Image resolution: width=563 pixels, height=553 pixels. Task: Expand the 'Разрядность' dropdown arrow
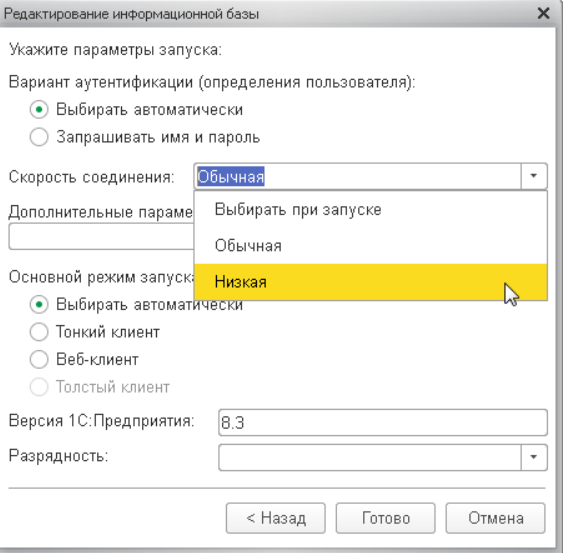534,457
